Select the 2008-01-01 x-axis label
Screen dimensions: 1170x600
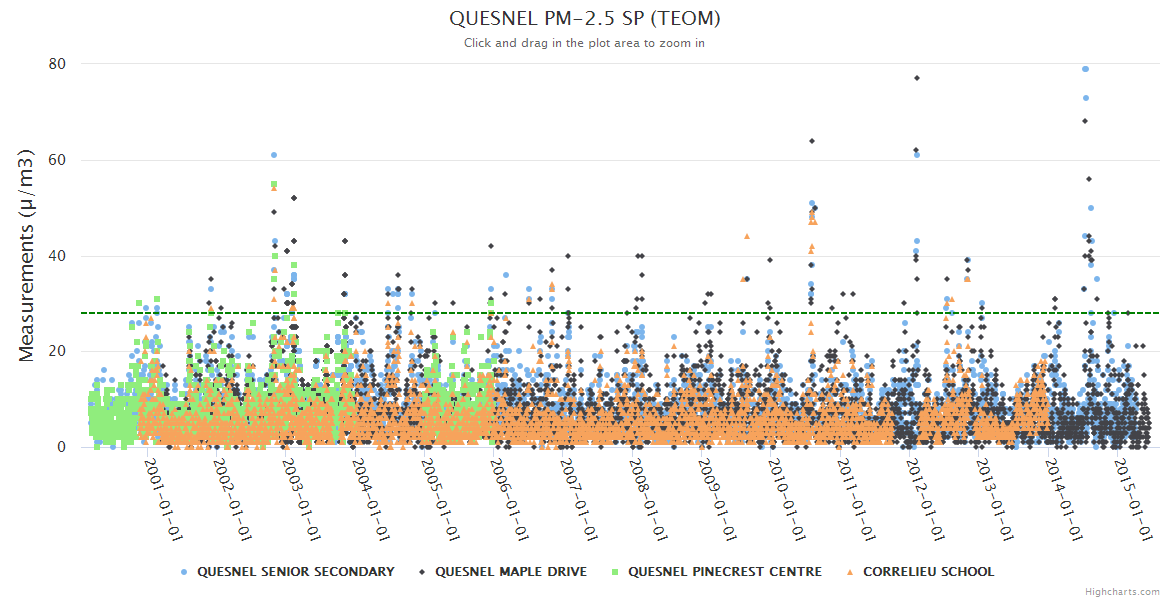click(648, 498)
